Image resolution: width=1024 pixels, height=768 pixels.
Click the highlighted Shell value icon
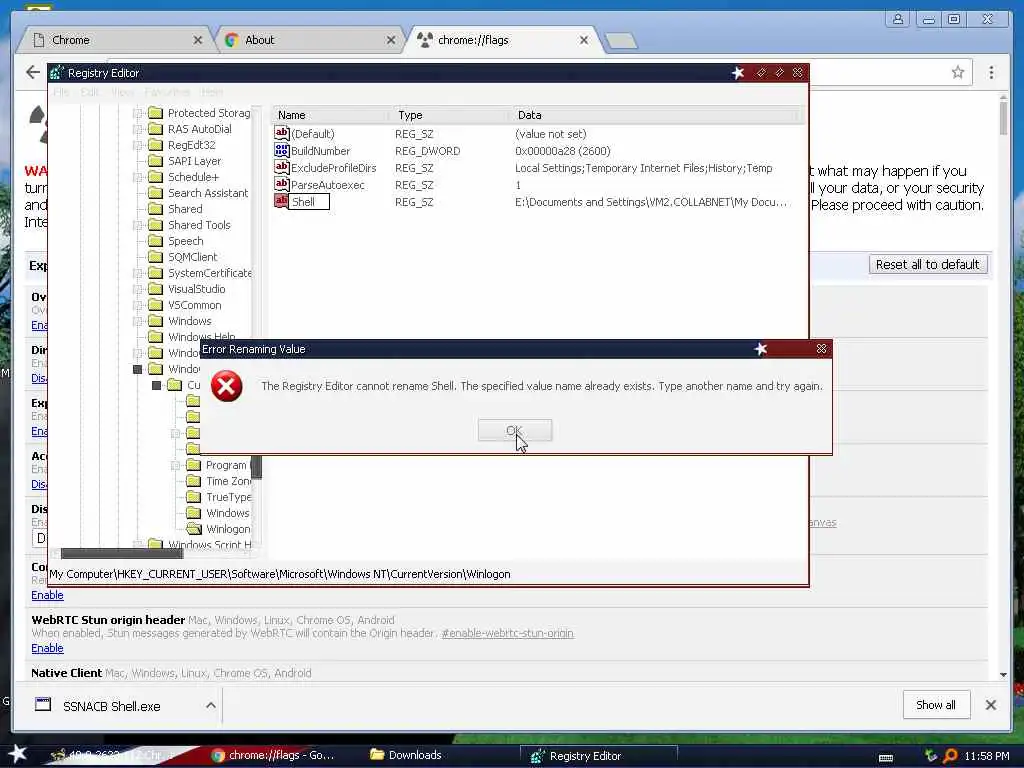[x=281, y=201]
